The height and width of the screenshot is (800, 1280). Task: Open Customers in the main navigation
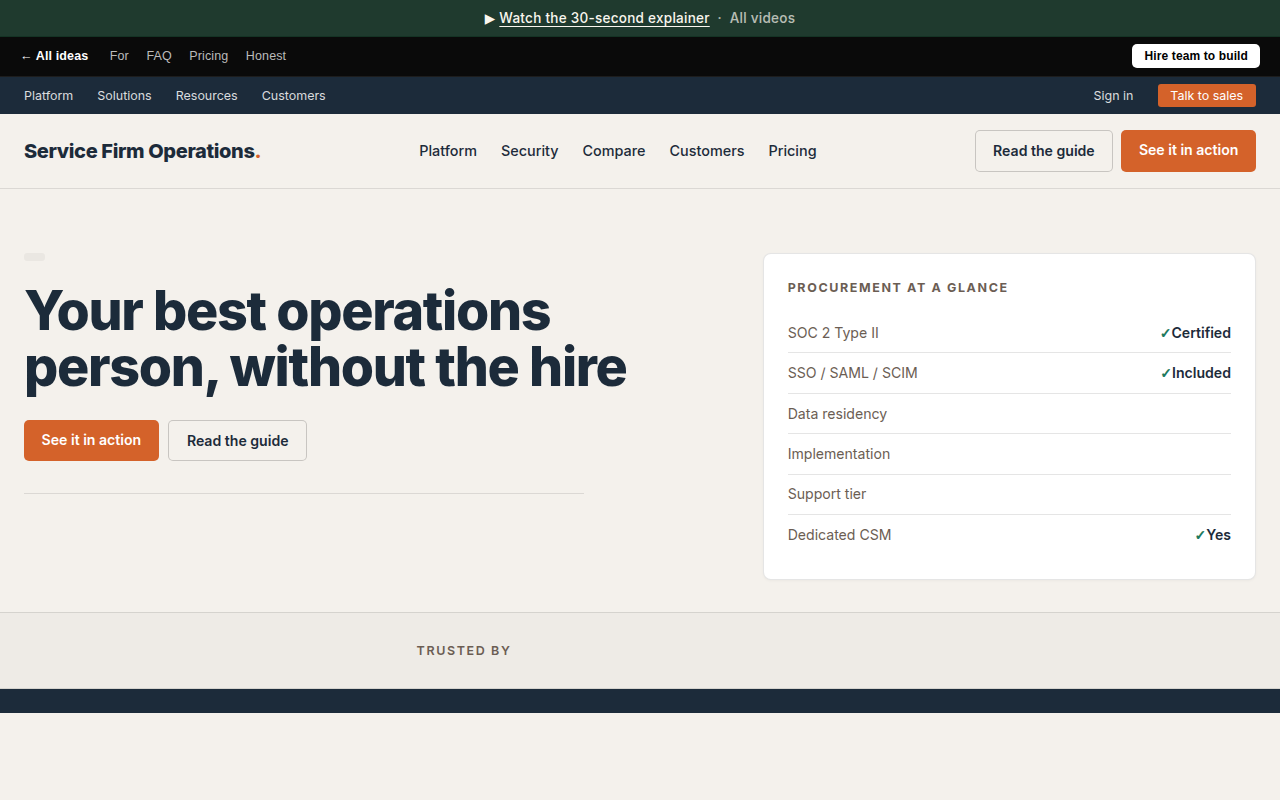[x=707, y=151]
